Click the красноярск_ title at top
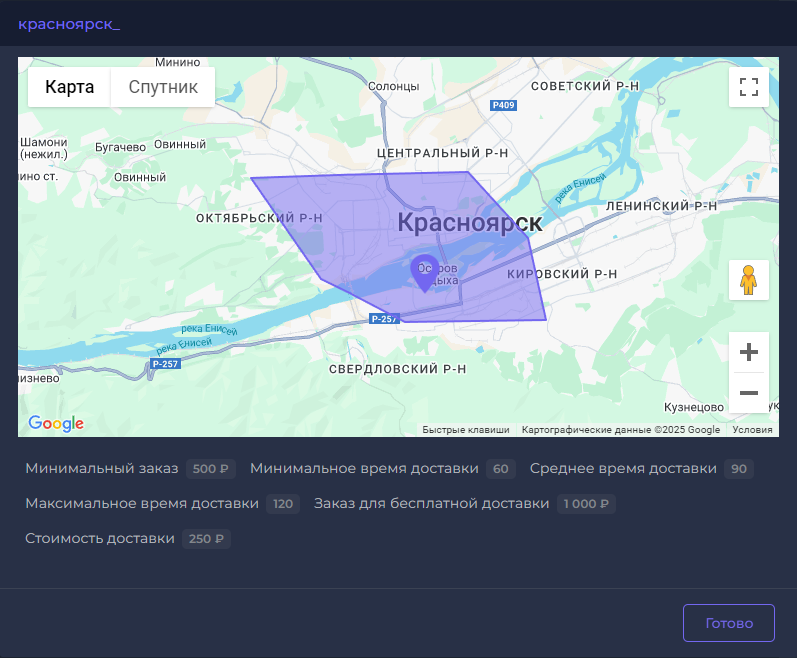This screenshot has height=658, width=797. pyautogui.click(x=69, y=23)
